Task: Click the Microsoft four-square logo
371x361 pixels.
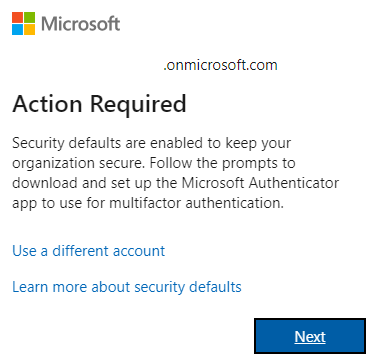Action: click(23, 24)
